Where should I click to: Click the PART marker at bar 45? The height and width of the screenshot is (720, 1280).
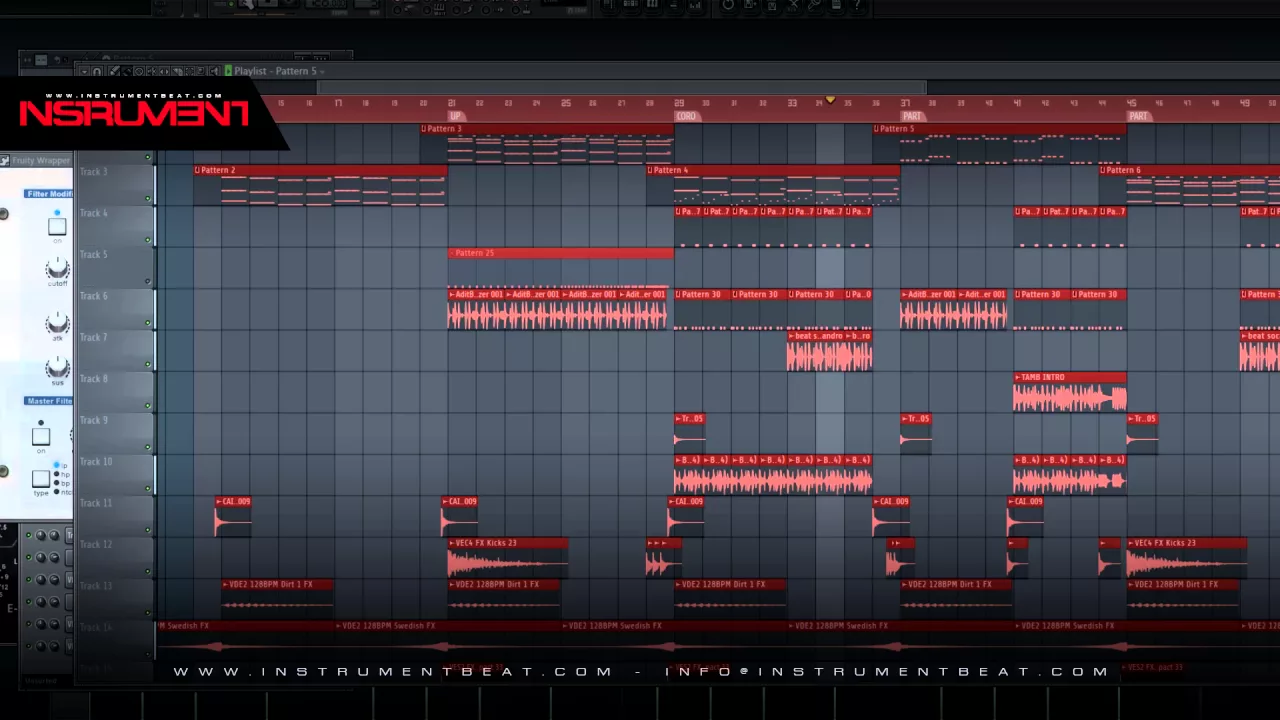tap(1138, 116)
